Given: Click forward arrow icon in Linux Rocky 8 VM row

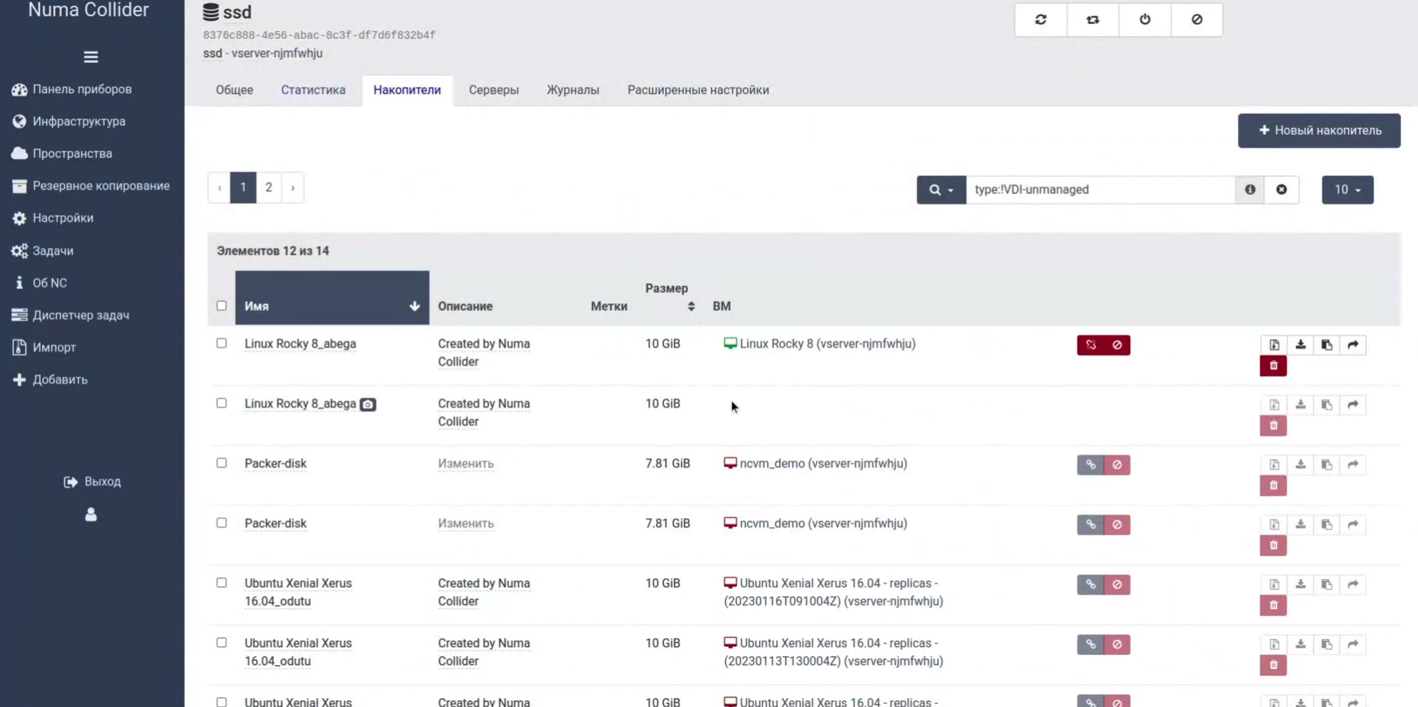Looking at the screenshot, I should [1353, 345].
